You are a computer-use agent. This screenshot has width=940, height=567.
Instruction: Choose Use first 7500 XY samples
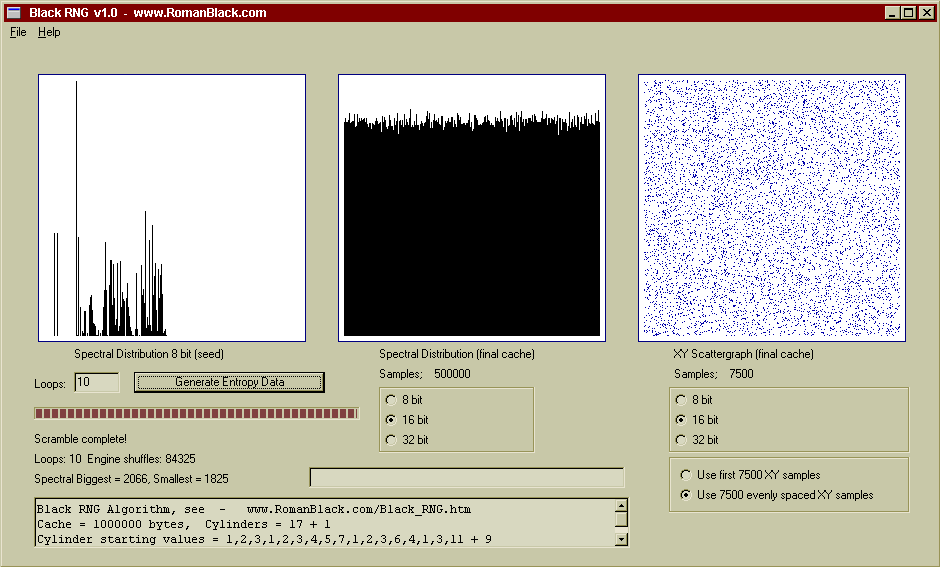click(685, 475)
